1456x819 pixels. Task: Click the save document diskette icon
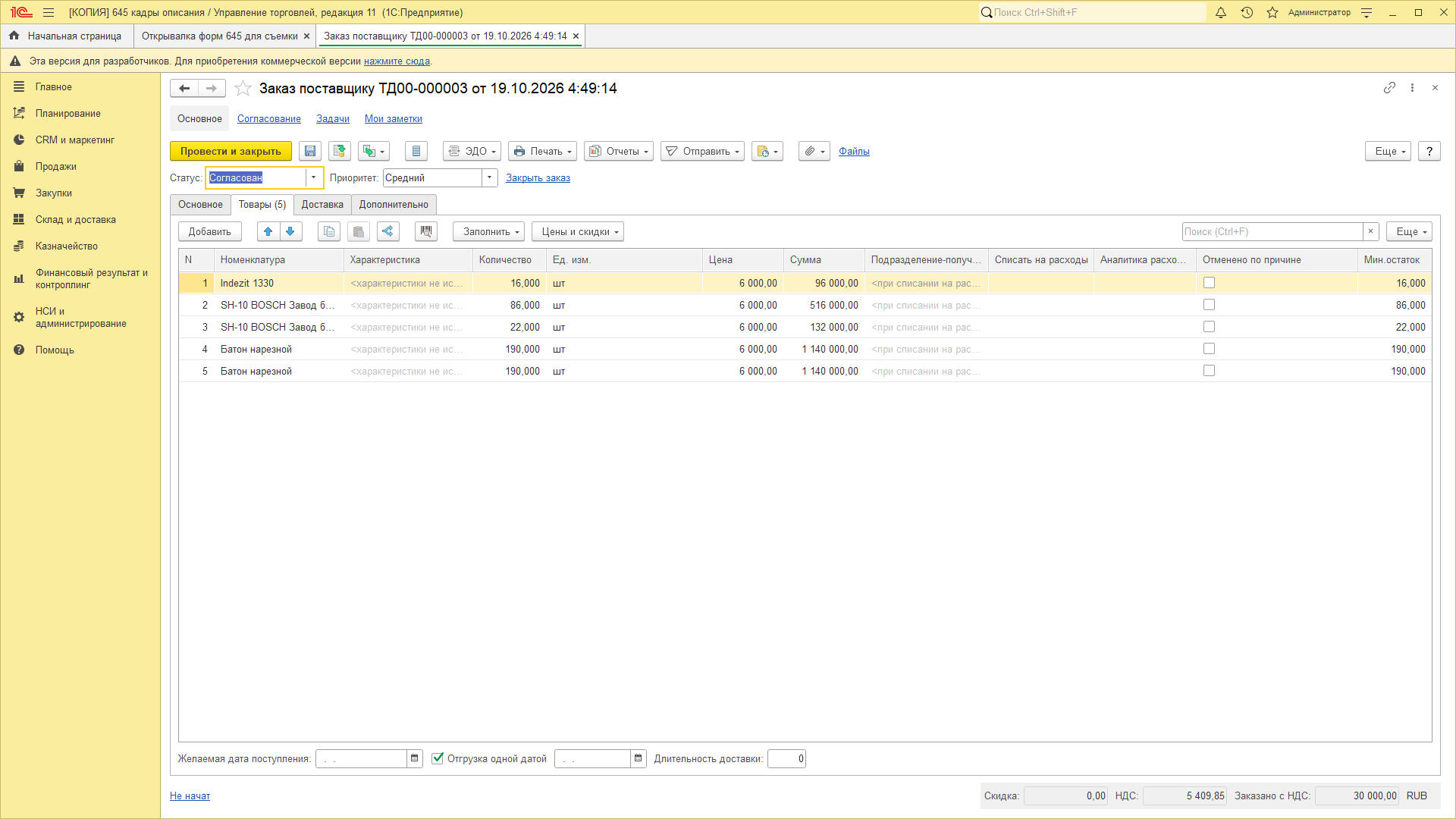tap(310, 152)
